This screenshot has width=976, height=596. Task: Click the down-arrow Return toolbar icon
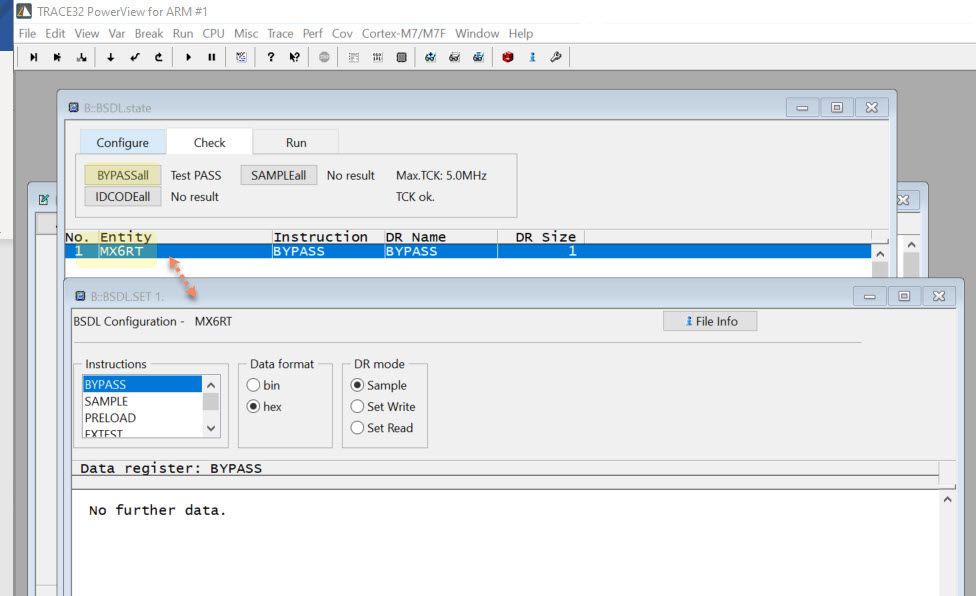tap(111, 57)
